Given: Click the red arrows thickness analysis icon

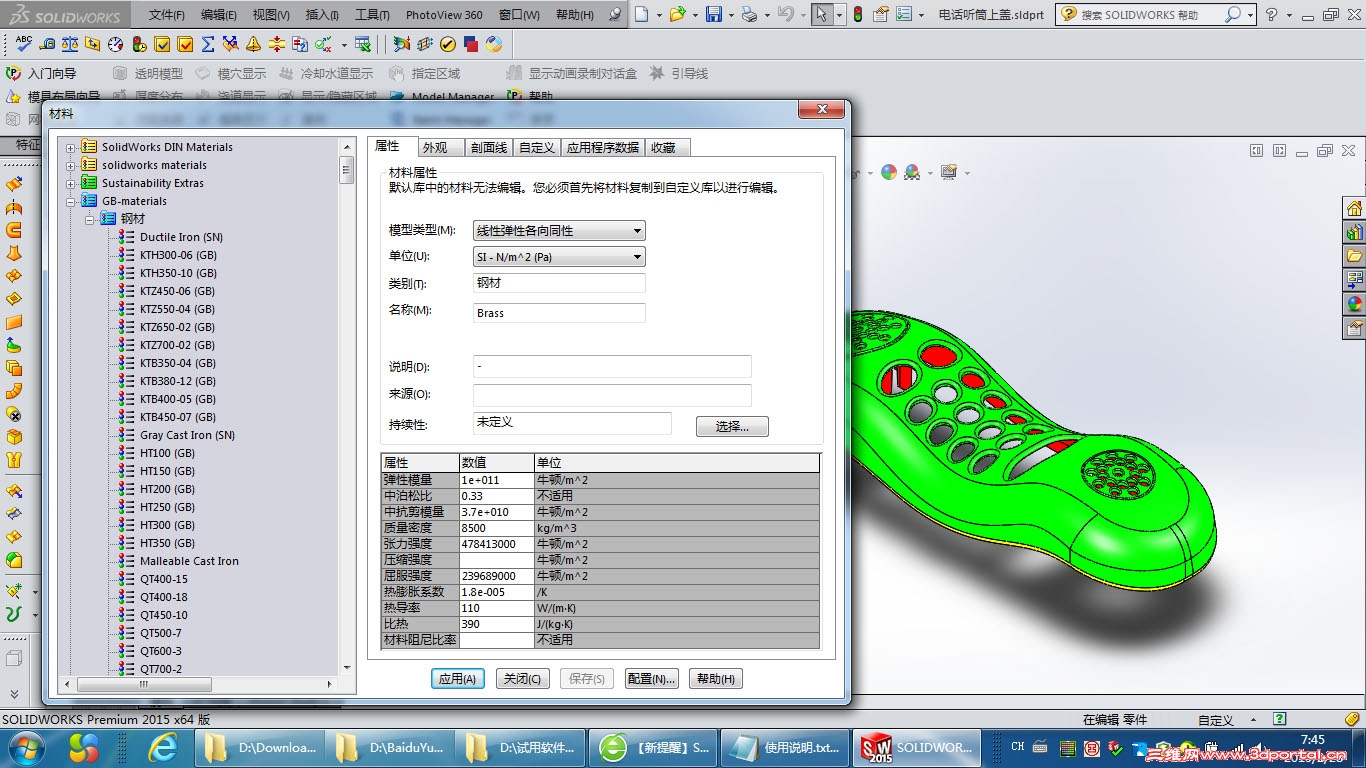Looking at the screenshot, I should tap(277, 44).
